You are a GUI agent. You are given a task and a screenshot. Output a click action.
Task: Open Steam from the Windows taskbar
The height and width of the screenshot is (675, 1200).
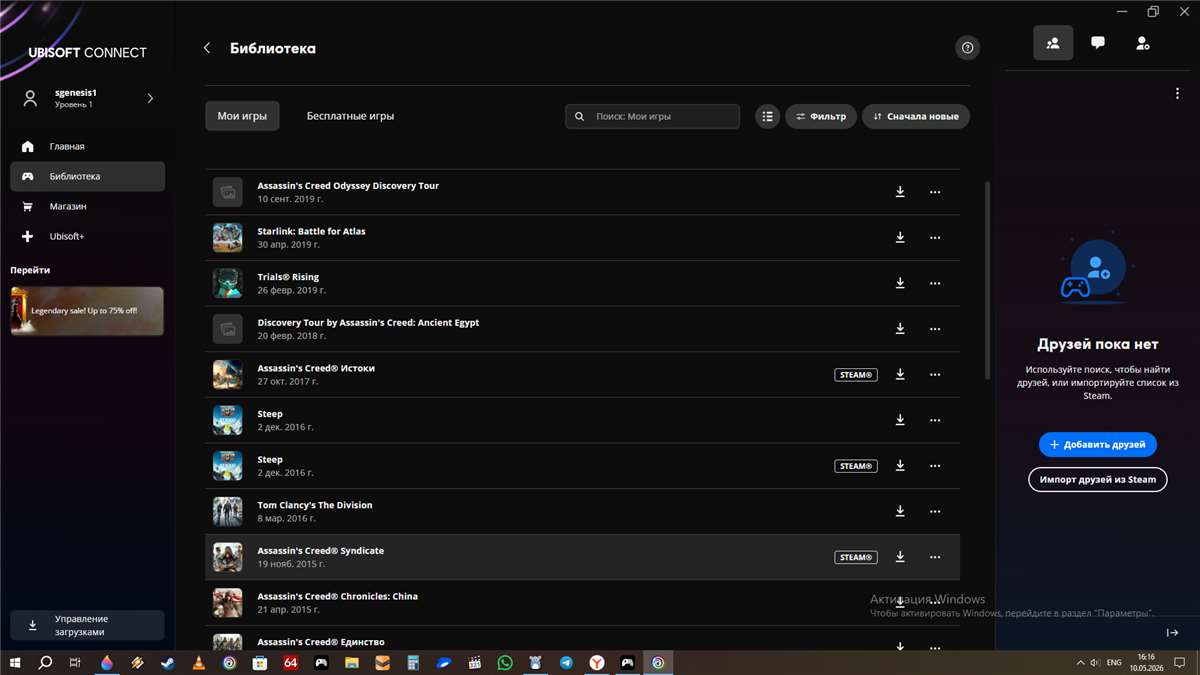[x=168, y=662]
